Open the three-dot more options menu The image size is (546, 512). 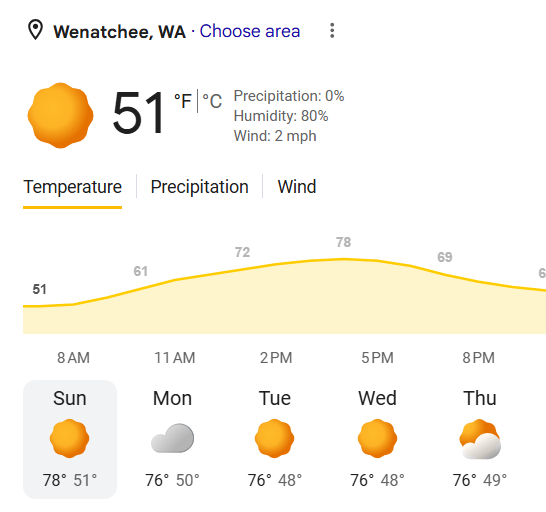[x=332, y=31]
